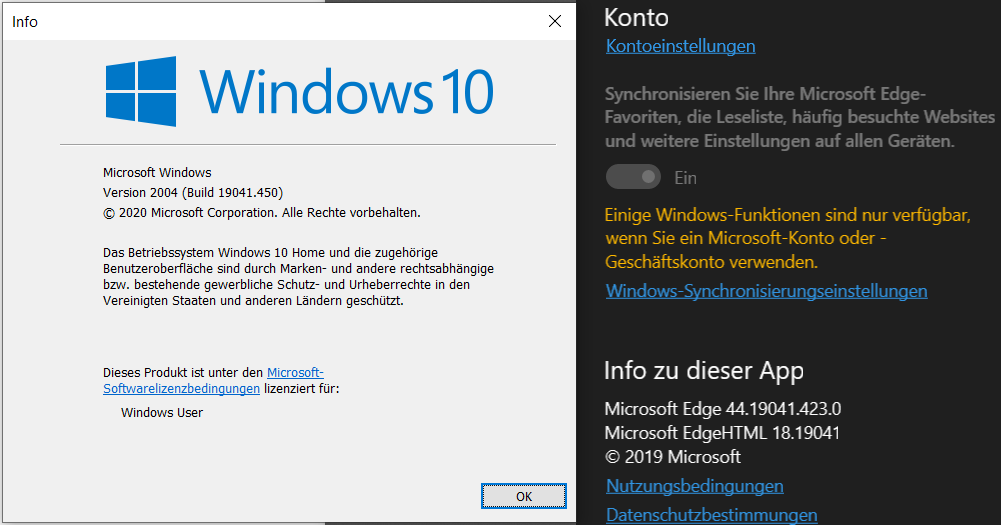The width and height of the screenshot is (1001, 525).
Task: Click the Windows User licensee text
Action: 162,413
